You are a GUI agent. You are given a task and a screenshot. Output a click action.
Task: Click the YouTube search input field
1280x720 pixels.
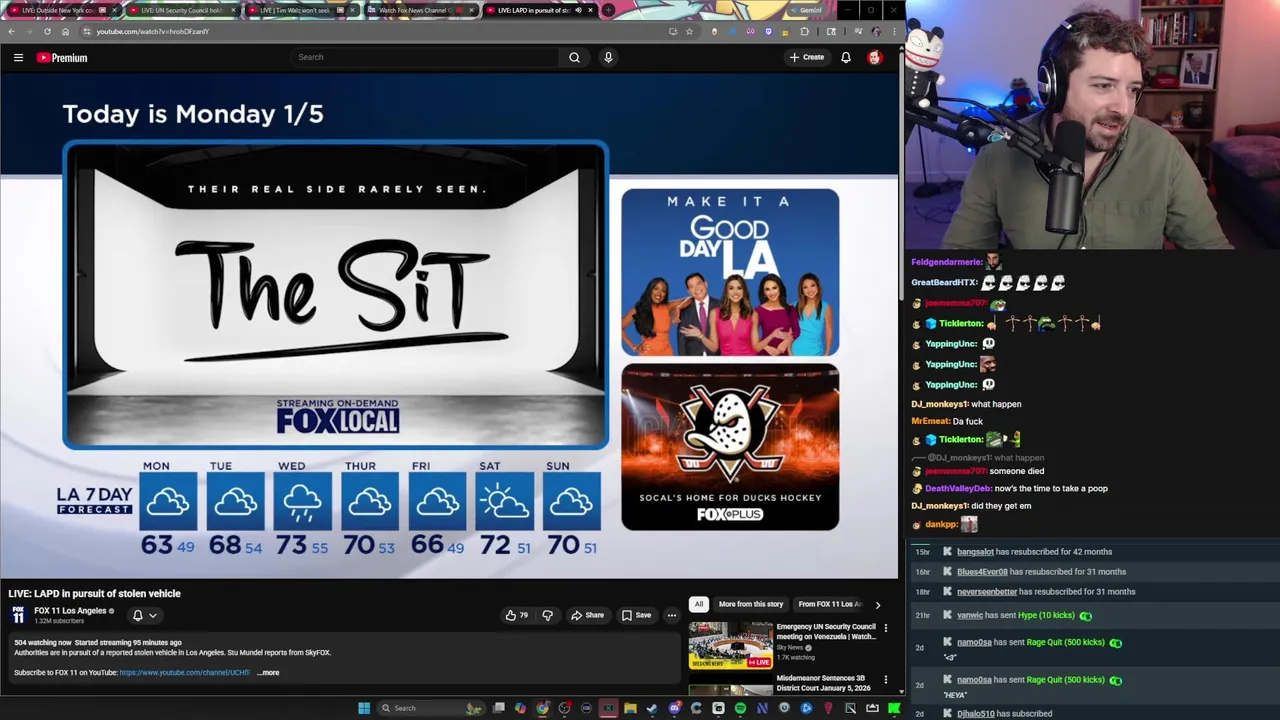(x=425, y=57)
